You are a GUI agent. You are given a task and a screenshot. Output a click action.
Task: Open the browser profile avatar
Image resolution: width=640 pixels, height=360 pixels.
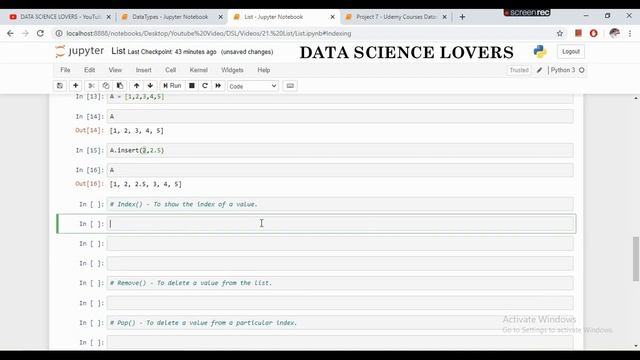point(614,33)
